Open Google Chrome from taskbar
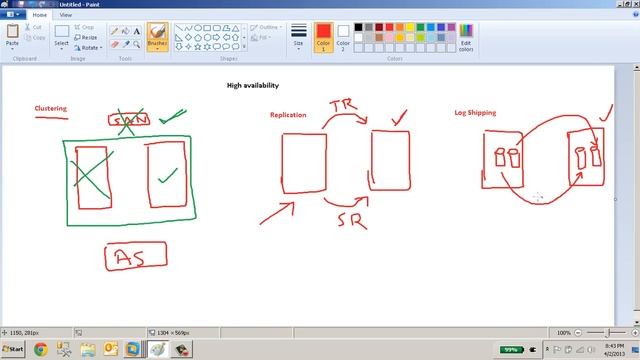Screen dimensions: 640x360 pyautogui.click(x=40, y=349)
